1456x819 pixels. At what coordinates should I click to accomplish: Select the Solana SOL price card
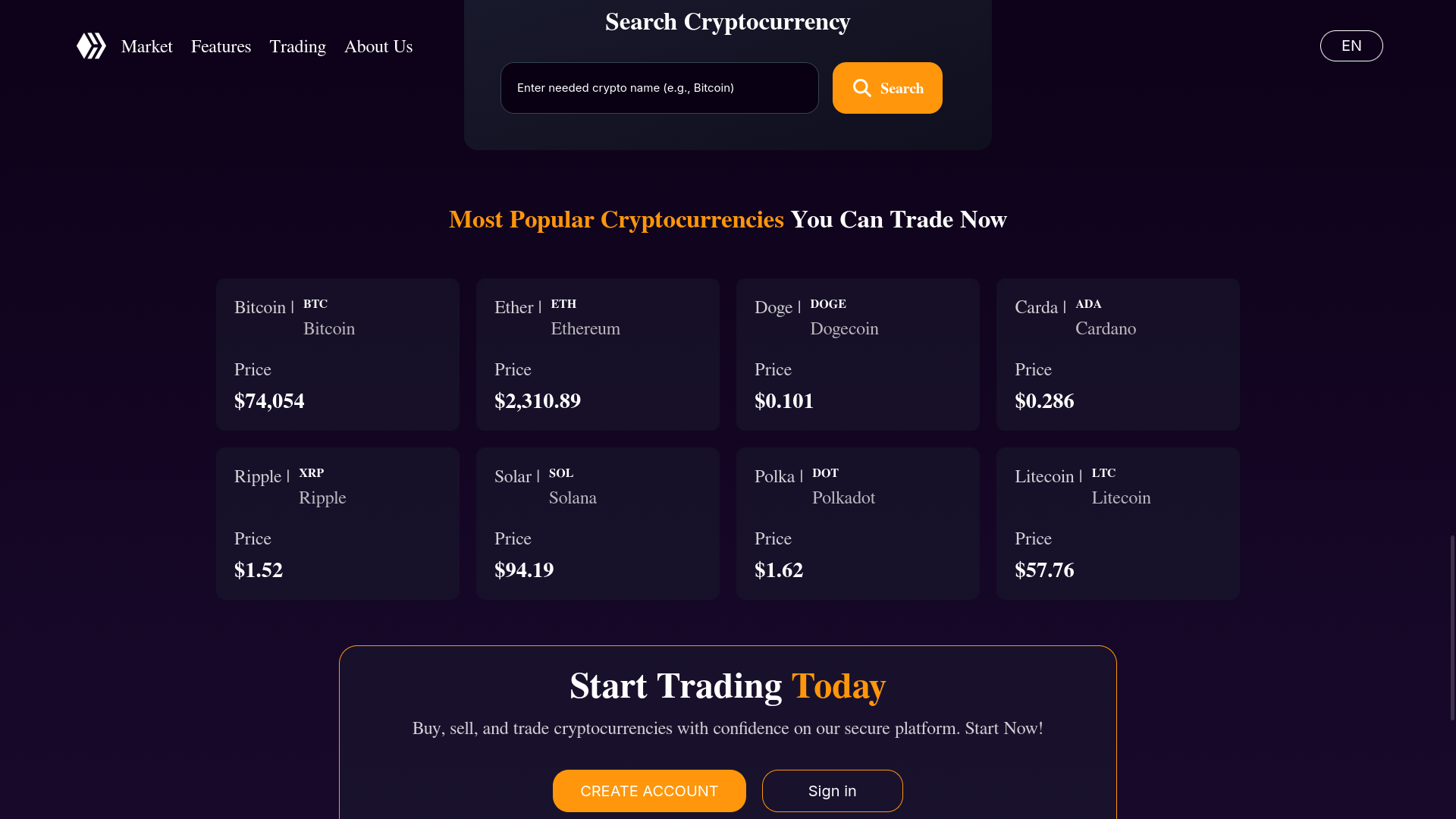(x=598, y=522)
